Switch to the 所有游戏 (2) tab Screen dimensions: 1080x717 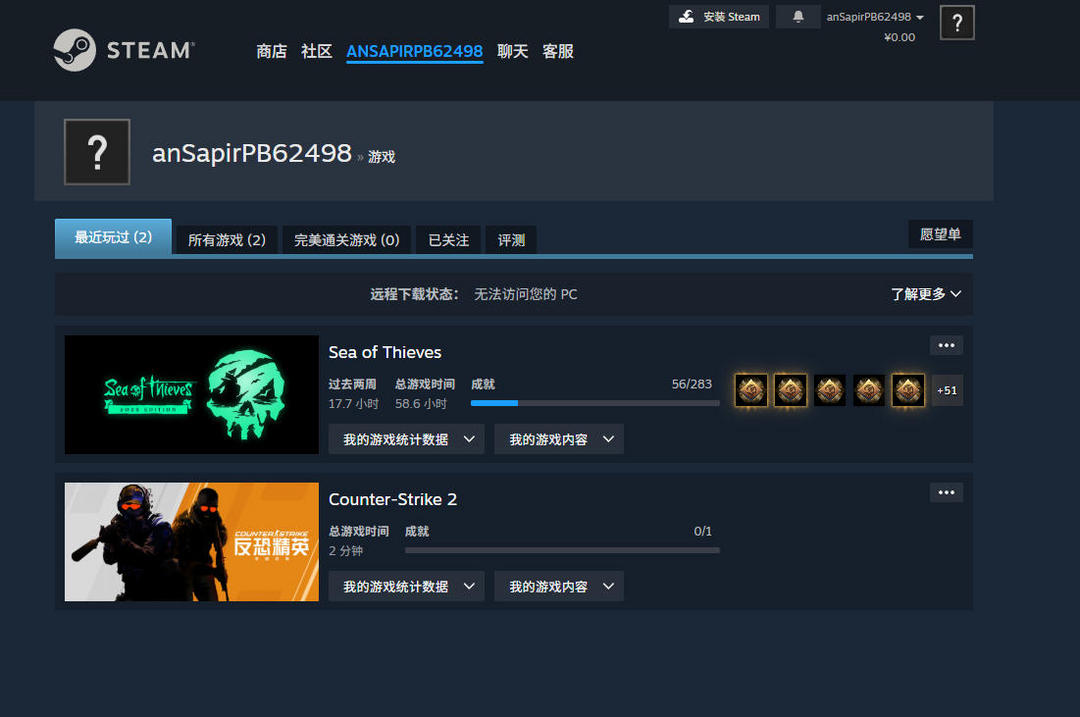tap(227, 240)
